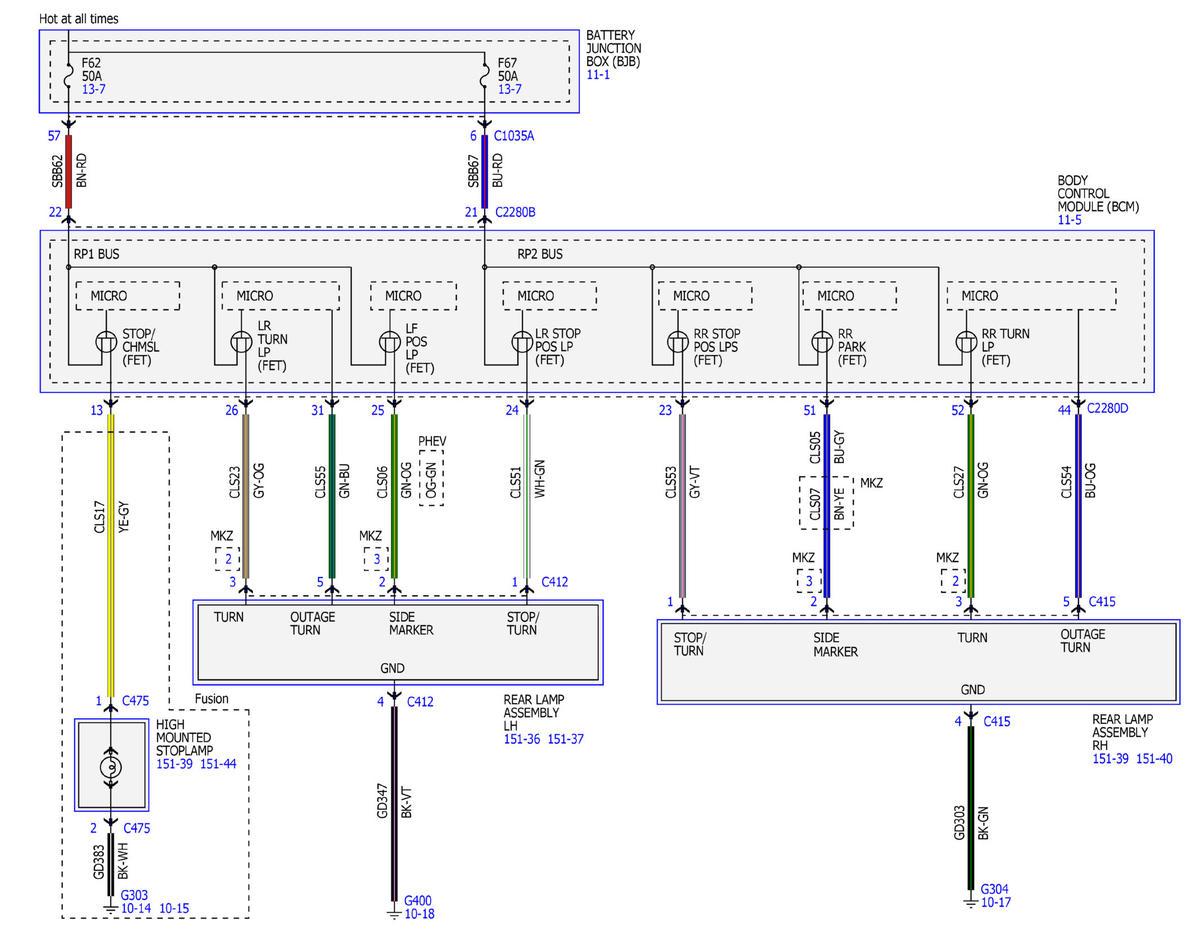Click the High Mounted Stoplamp bulb symbol
This screenshot has height=927, width=1200.
coord(112,765)
